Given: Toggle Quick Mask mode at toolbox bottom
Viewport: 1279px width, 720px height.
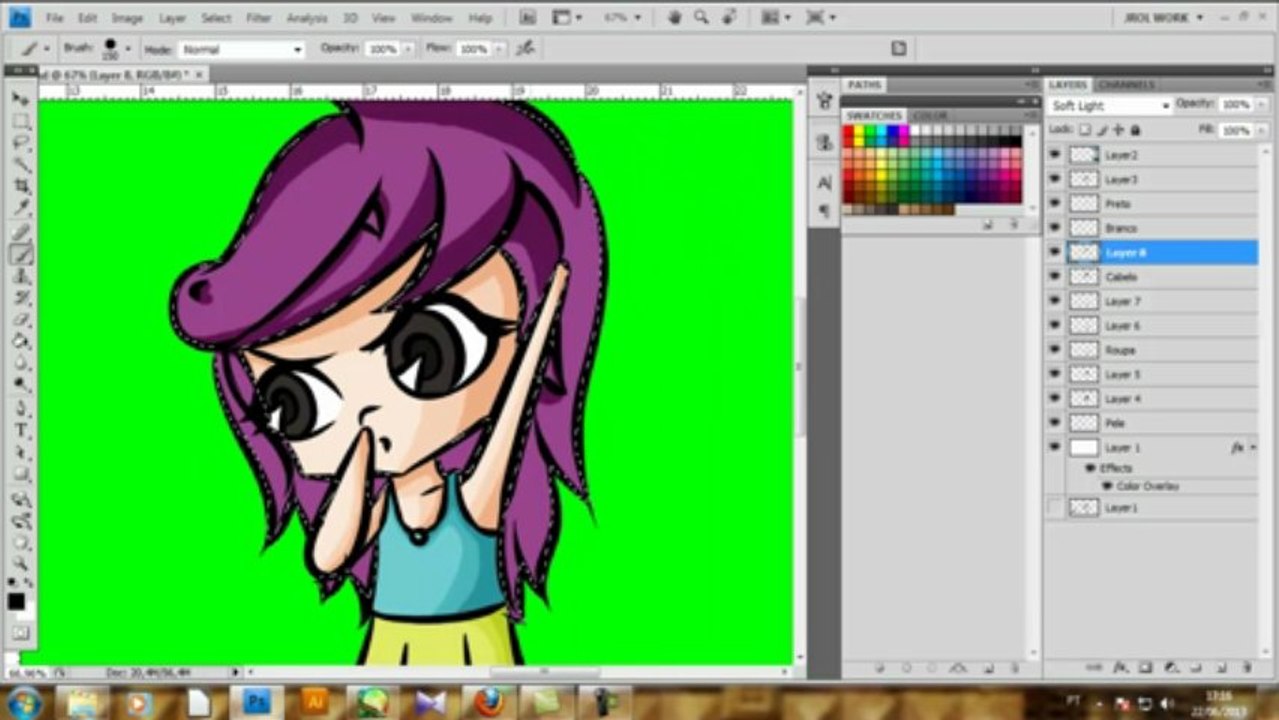Looking at the screenshot, I should click(21, 632).
